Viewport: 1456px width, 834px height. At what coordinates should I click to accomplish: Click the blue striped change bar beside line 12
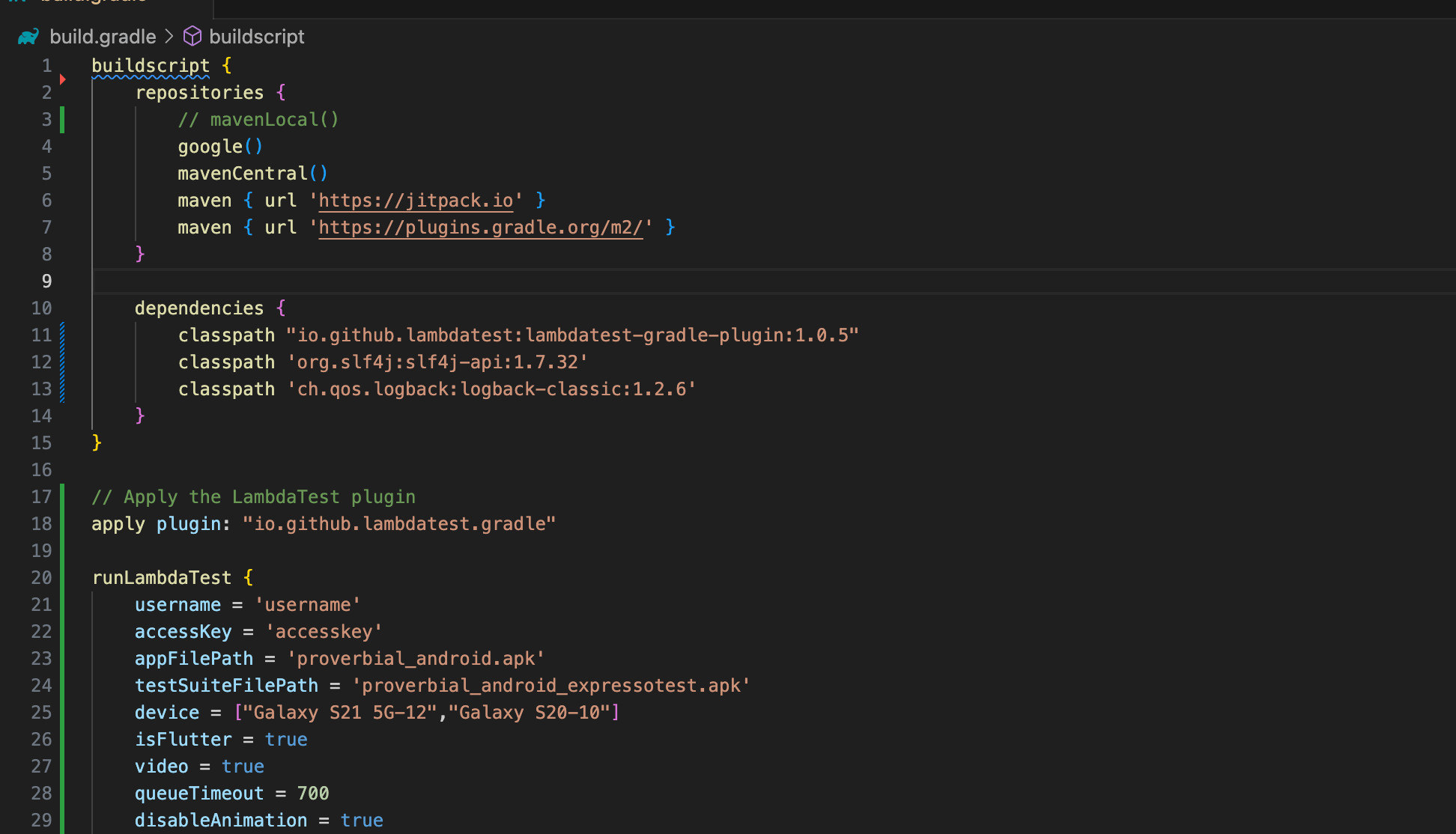tap(62, 362)
